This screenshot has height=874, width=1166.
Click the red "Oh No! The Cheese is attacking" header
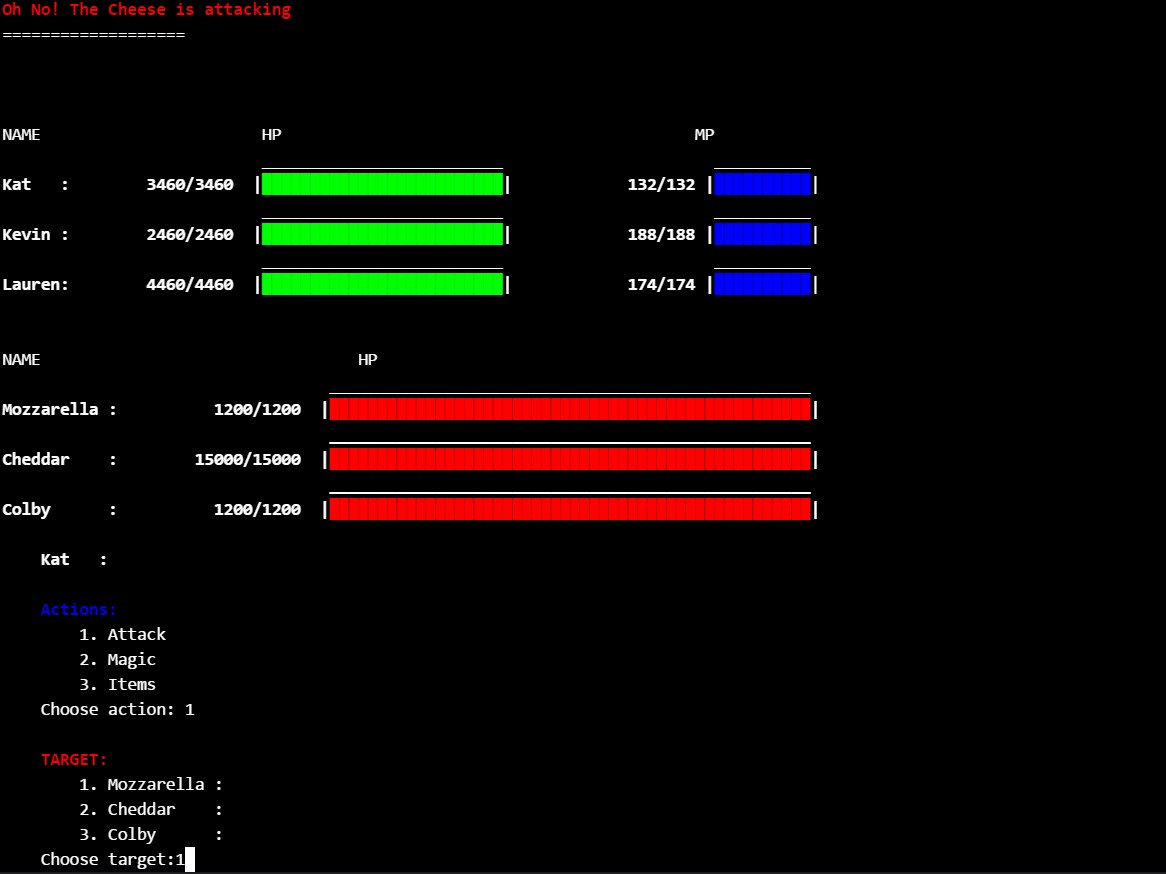(x=146, y=10)
